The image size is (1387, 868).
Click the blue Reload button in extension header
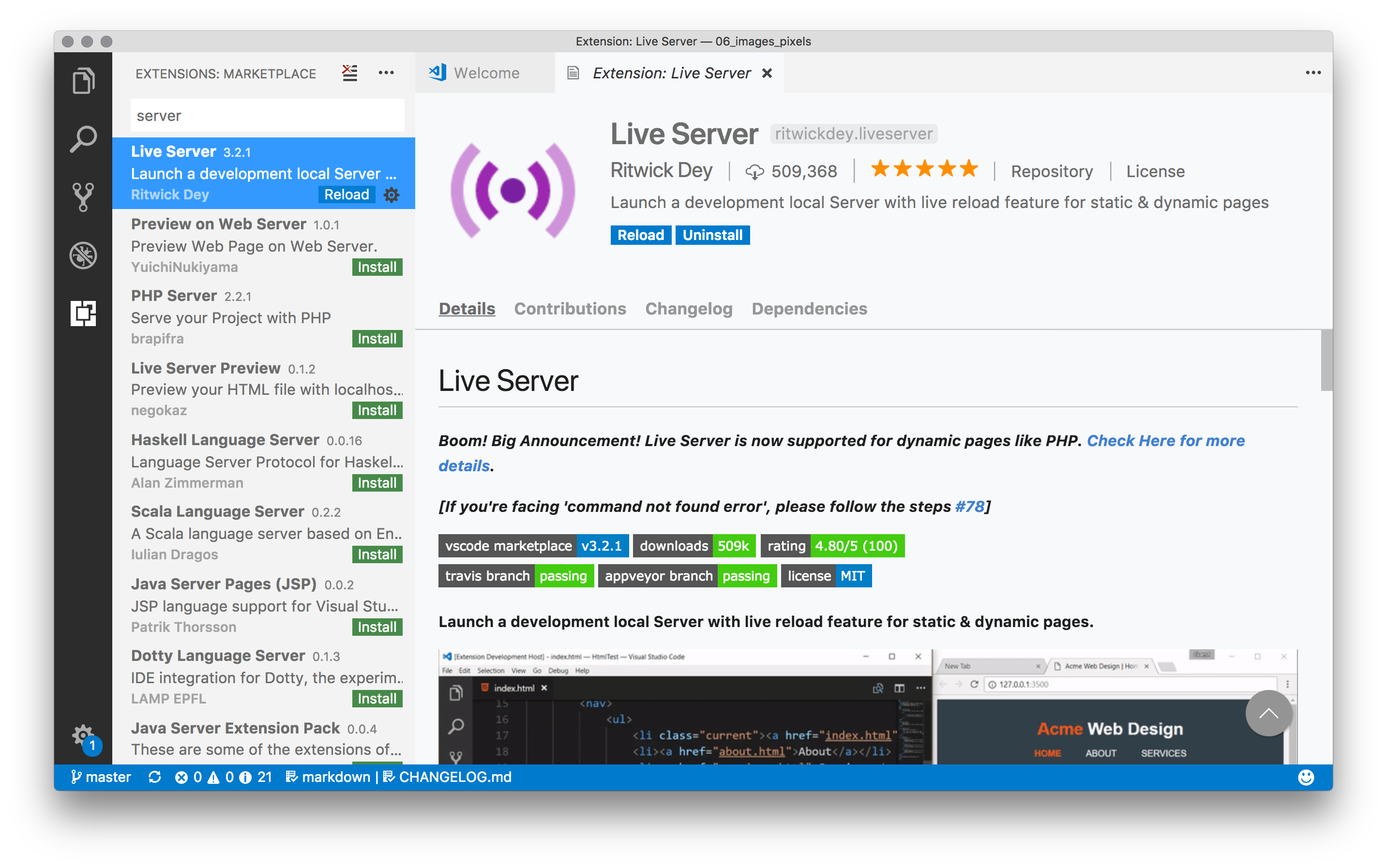(640, 235)
